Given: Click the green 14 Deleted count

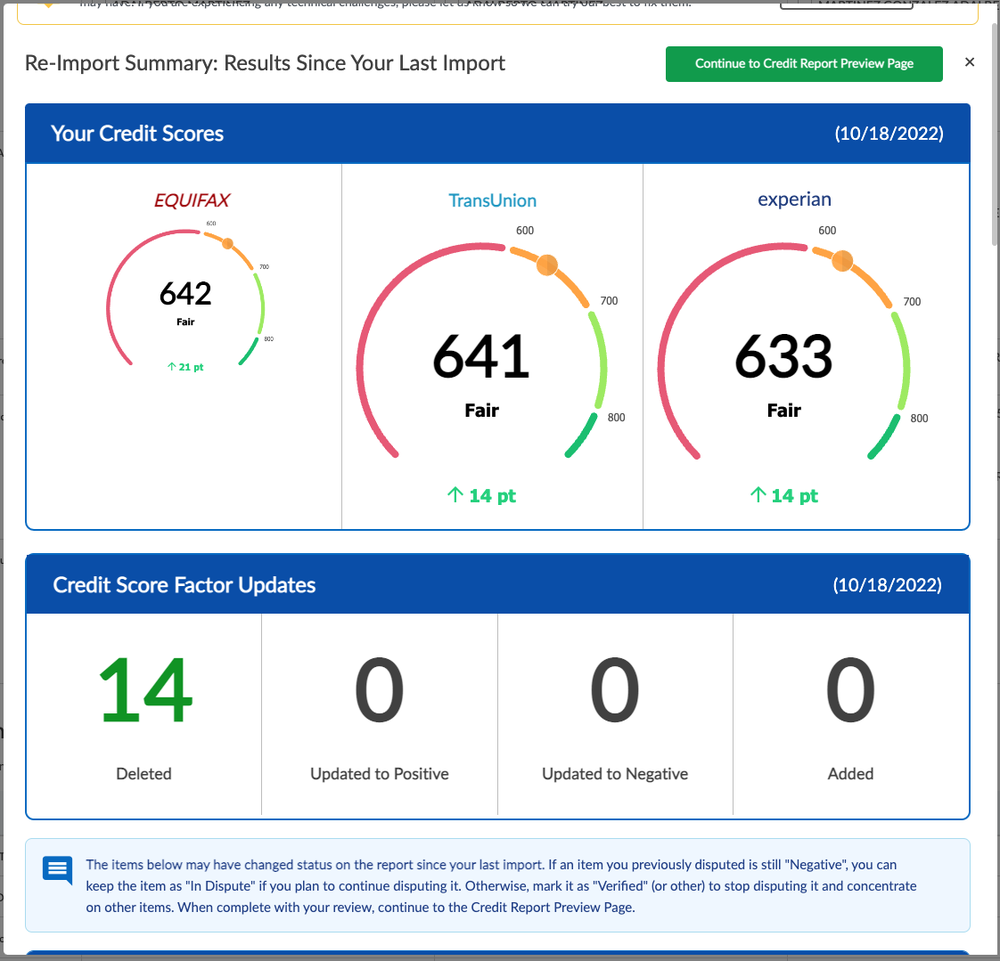Looking at the screenshot, I should pos(145,691).
